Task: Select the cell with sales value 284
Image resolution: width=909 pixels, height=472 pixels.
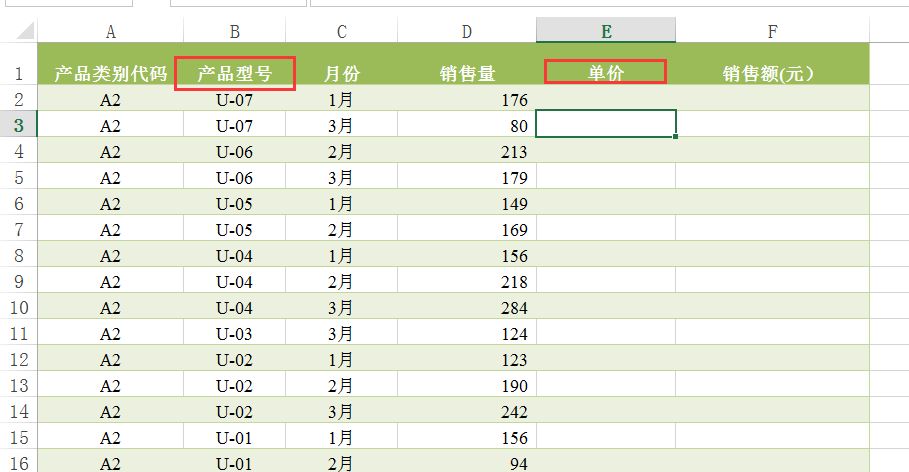Action: click(x=467, y=307)
